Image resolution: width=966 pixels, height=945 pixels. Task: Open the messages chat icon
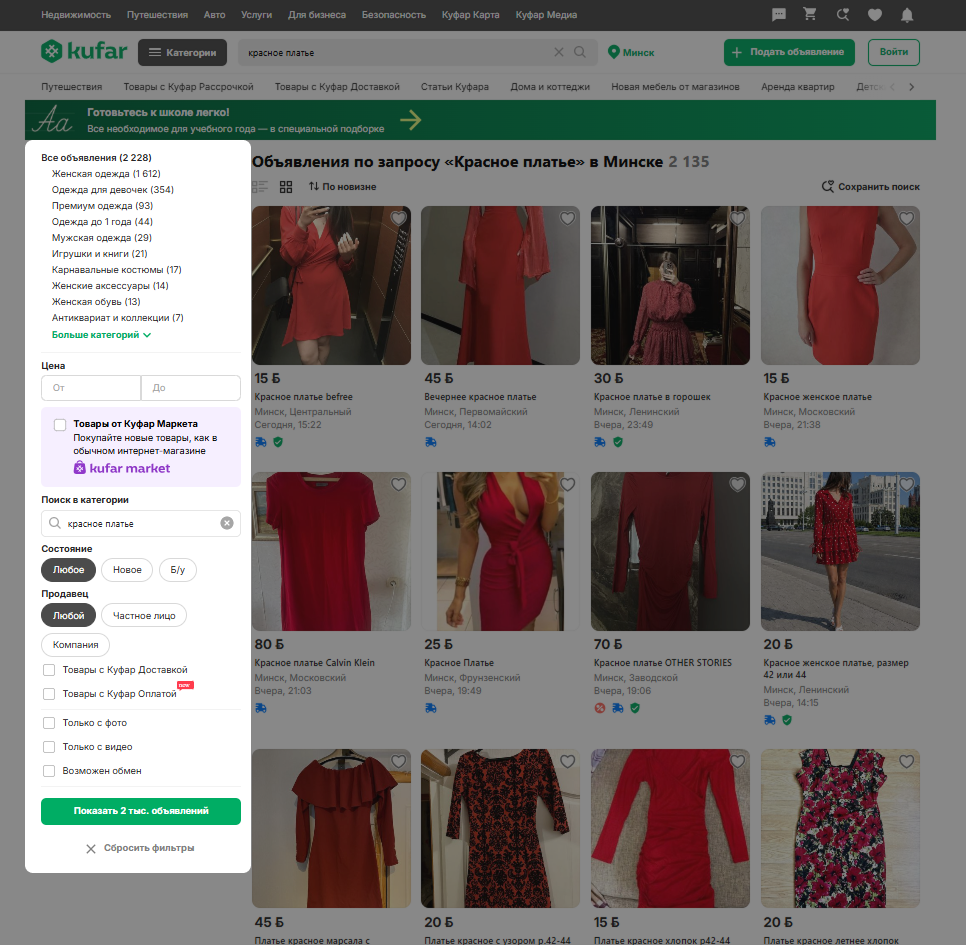click(x=779, y=15)
